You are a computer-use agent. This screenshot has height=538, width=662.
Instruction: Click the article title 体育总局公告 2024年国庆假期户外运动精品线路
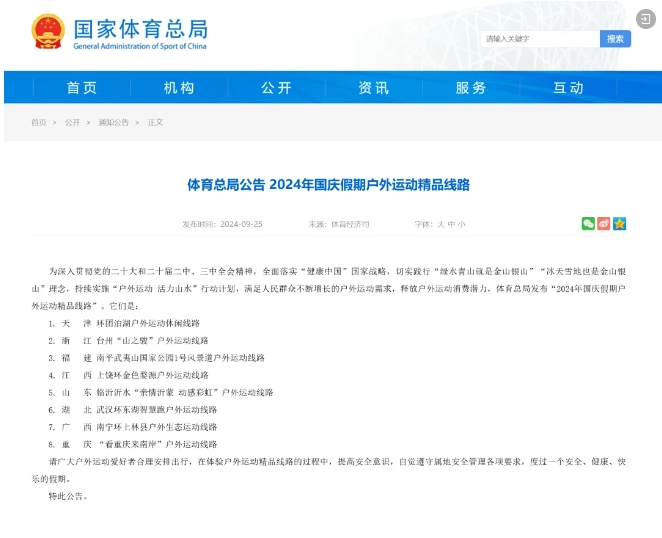(328, 185)
